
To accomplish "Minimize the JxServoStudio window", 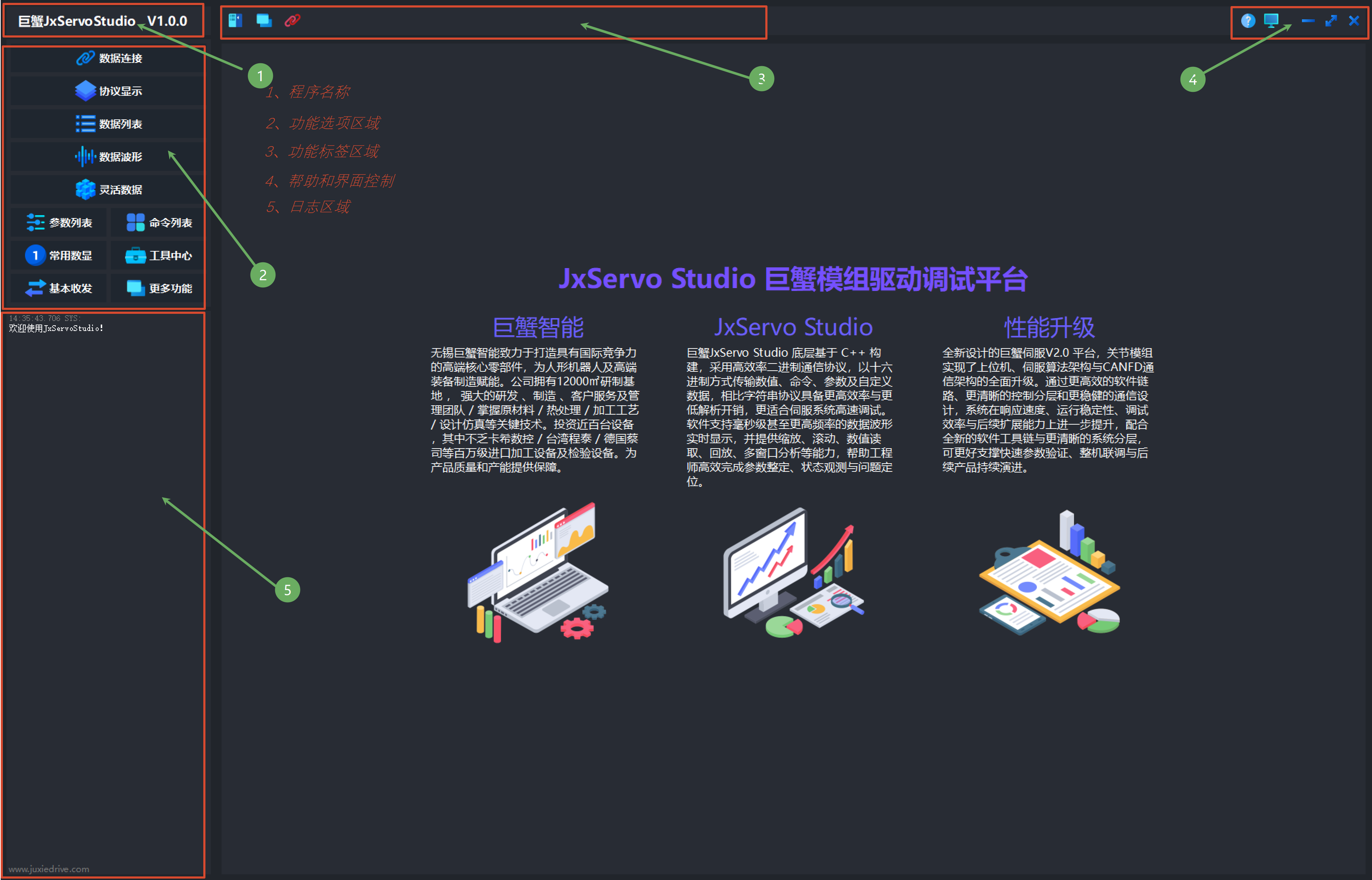I will pyautogui.click(x=1308, y=21).
